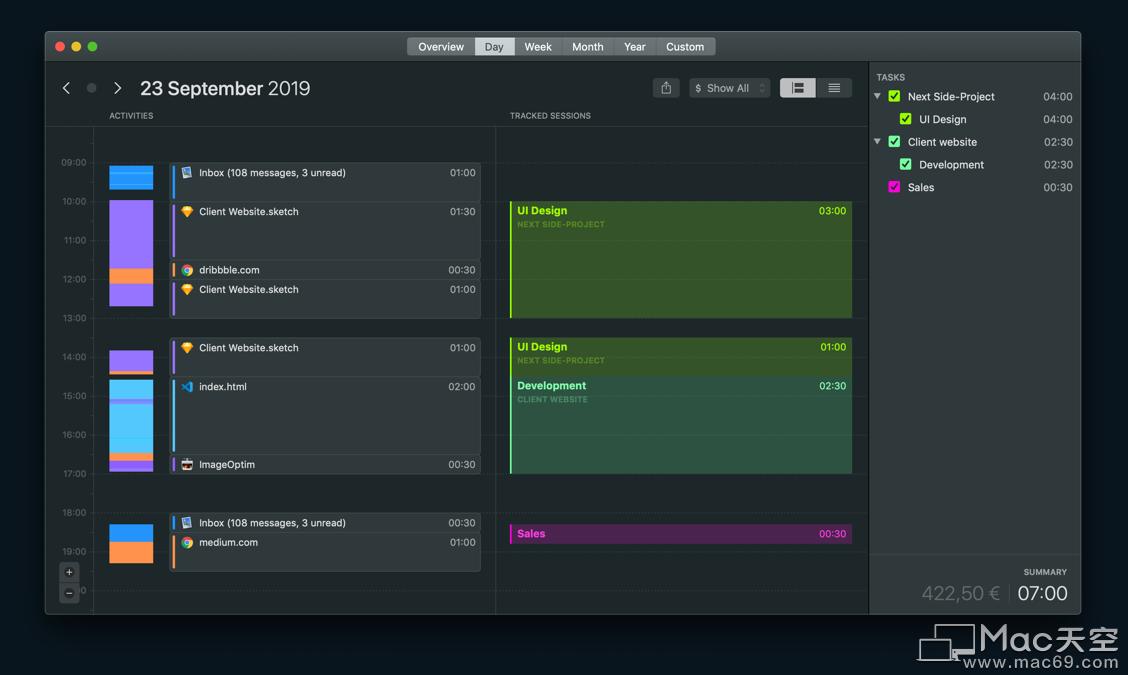Switch to Overview tab
The image size is (1128, 675).
pos(441,47)
